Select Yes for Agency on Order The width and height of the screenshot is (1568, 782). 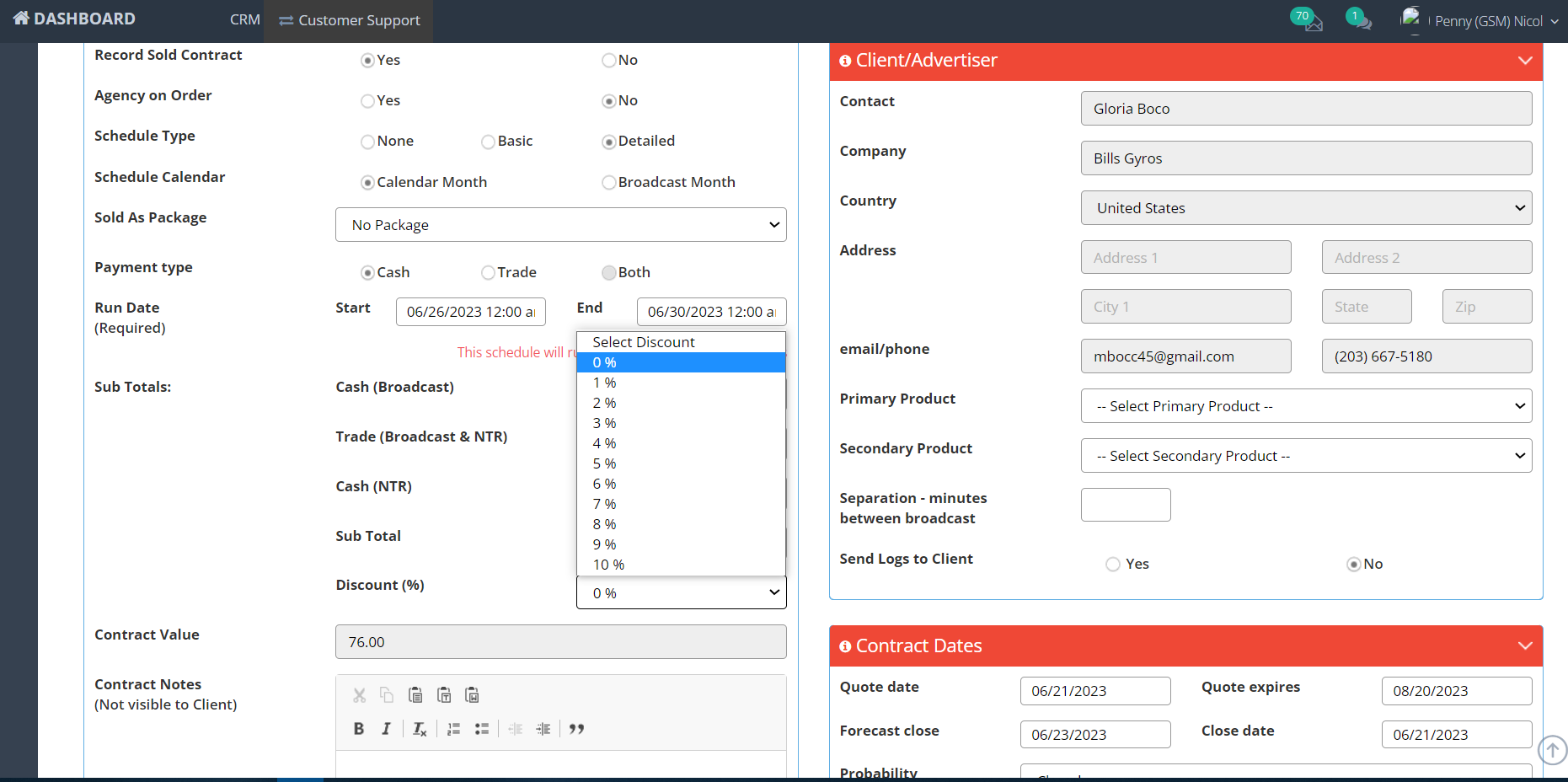[x=367, y=101]
